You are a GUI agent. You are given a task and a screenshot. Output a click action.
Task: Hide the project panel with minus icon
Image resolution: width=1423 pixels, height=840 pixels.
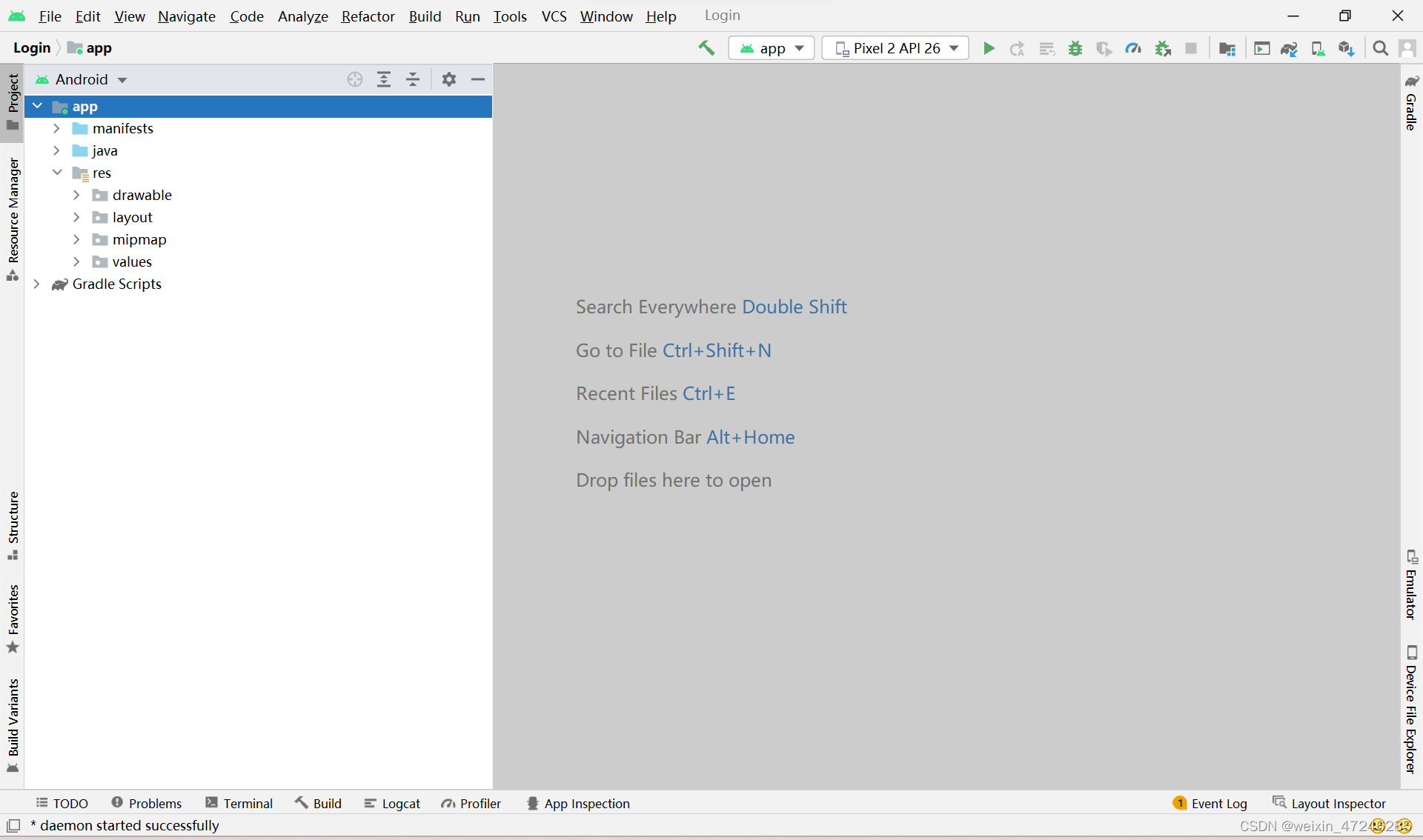478,79
